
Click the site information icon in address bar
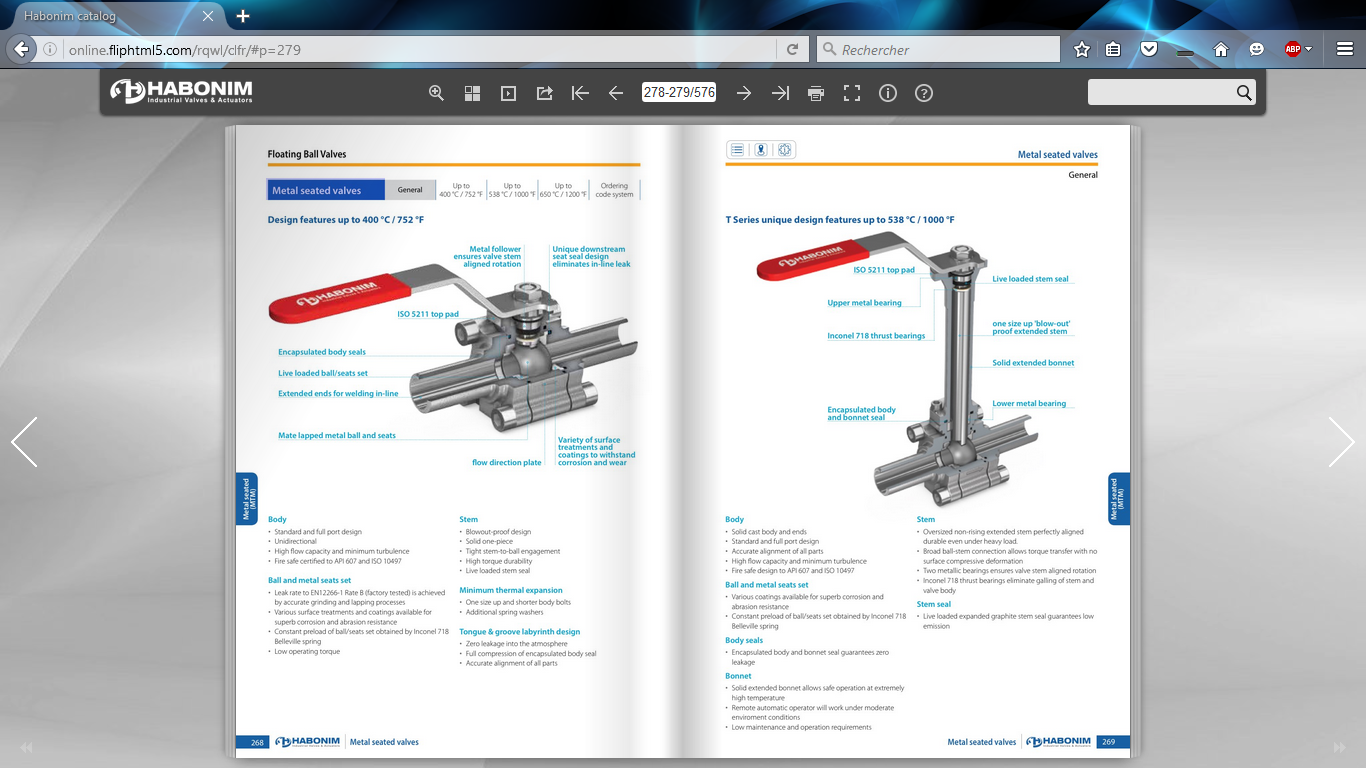(x=50, y=49)
